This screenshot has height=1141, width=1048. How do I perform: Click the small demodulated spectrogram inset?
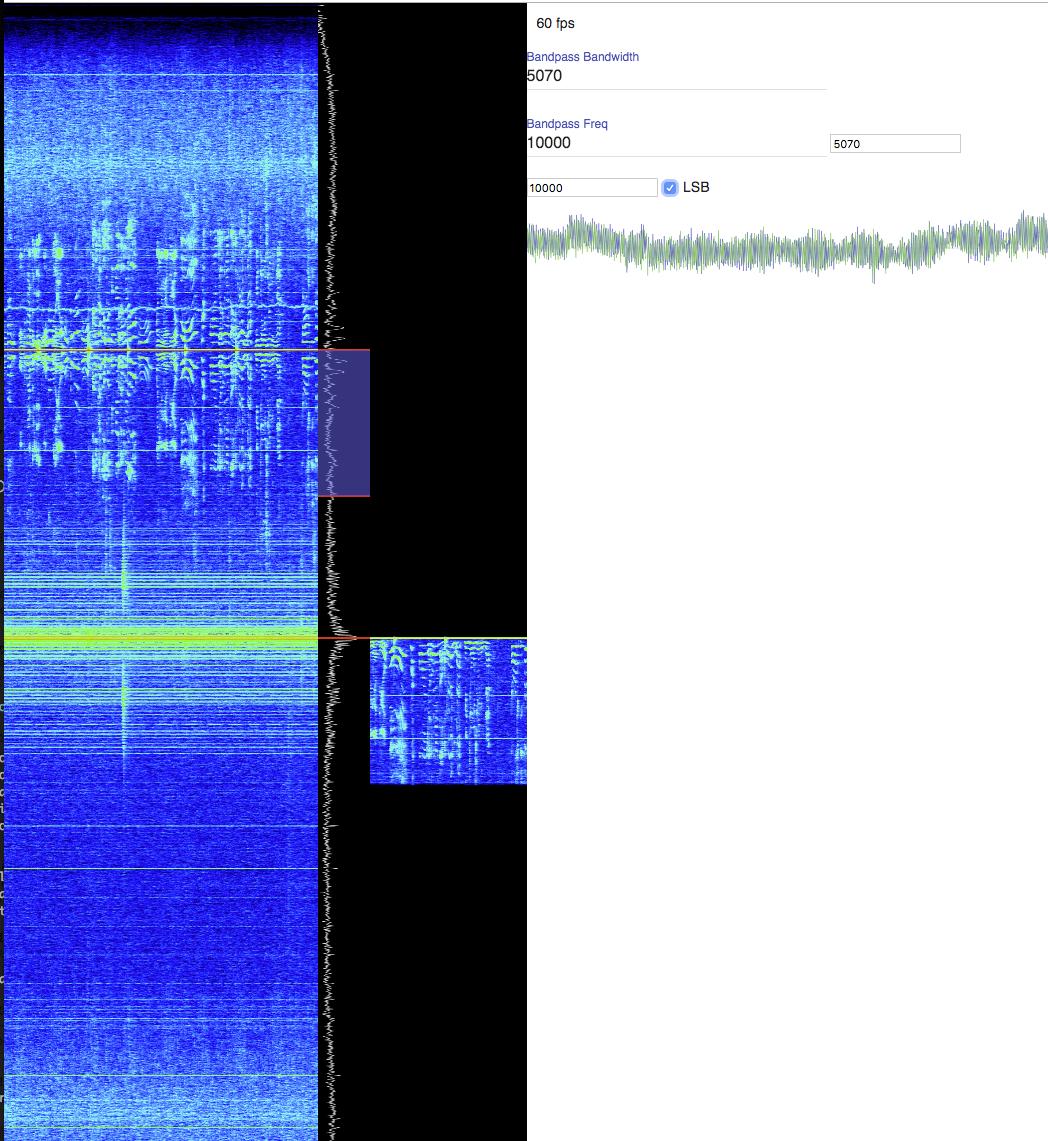pos(448,711)
